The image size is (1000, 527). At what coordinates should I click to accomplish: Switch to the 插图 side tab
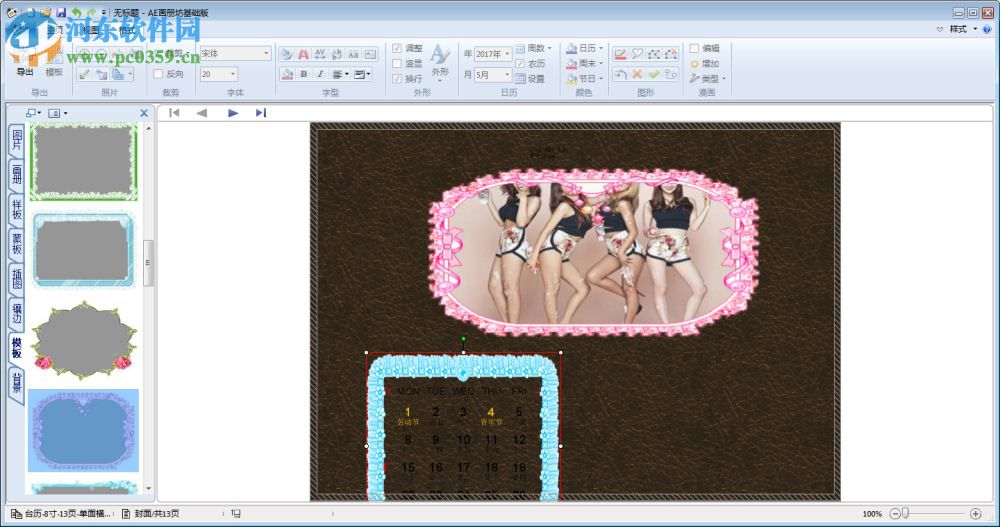pos(17,278)
